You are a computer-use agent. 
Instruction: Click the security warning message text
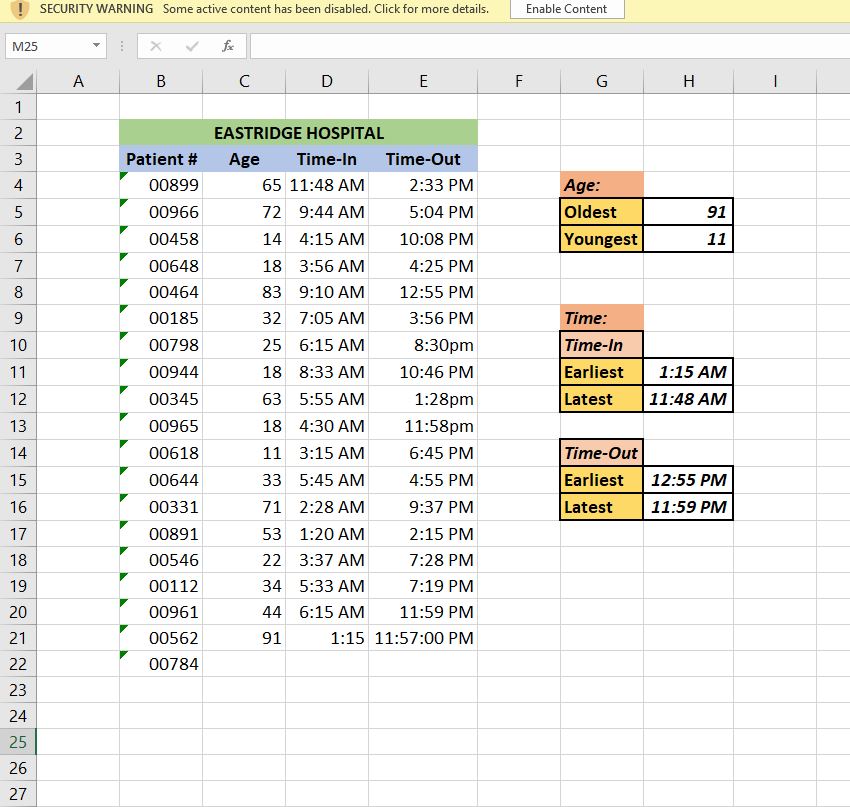326,9
